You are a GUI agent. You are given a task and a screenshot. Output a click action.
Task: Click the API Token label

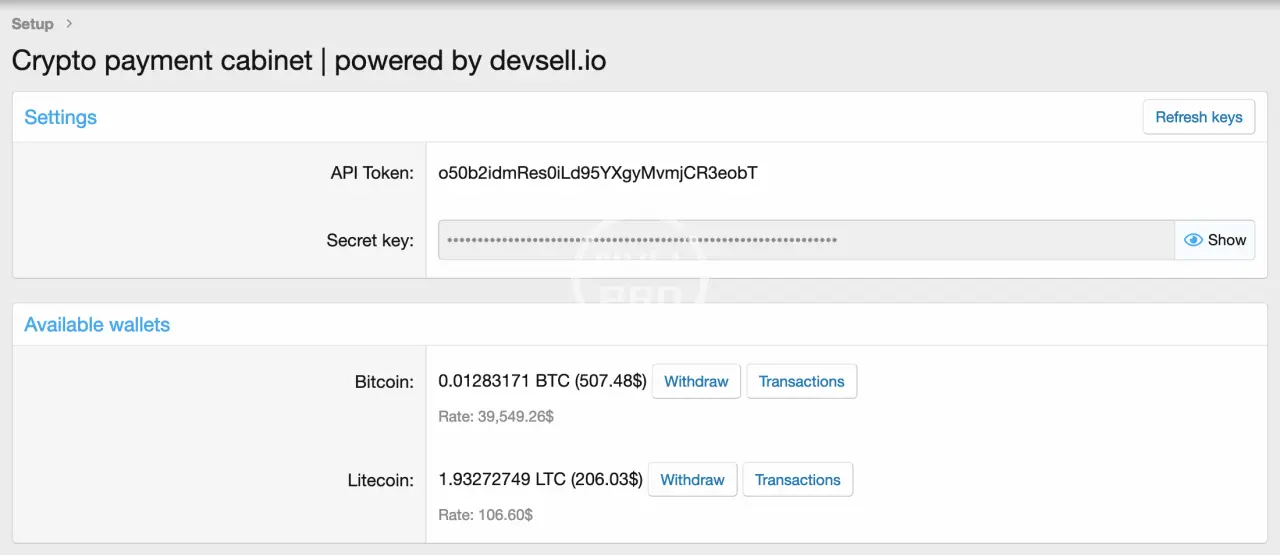point(371,173)
